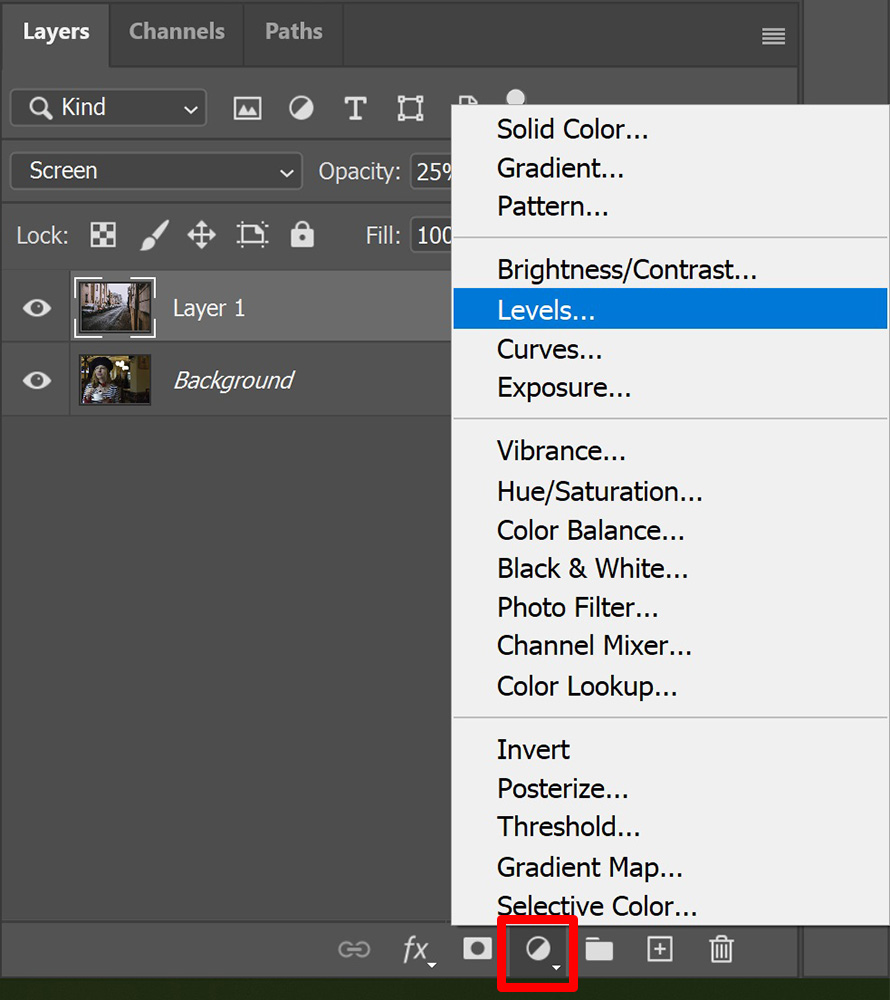Hide Background layer with eye icon
890x1000 pixels.
pyautogui.click(x=37, y=381)
